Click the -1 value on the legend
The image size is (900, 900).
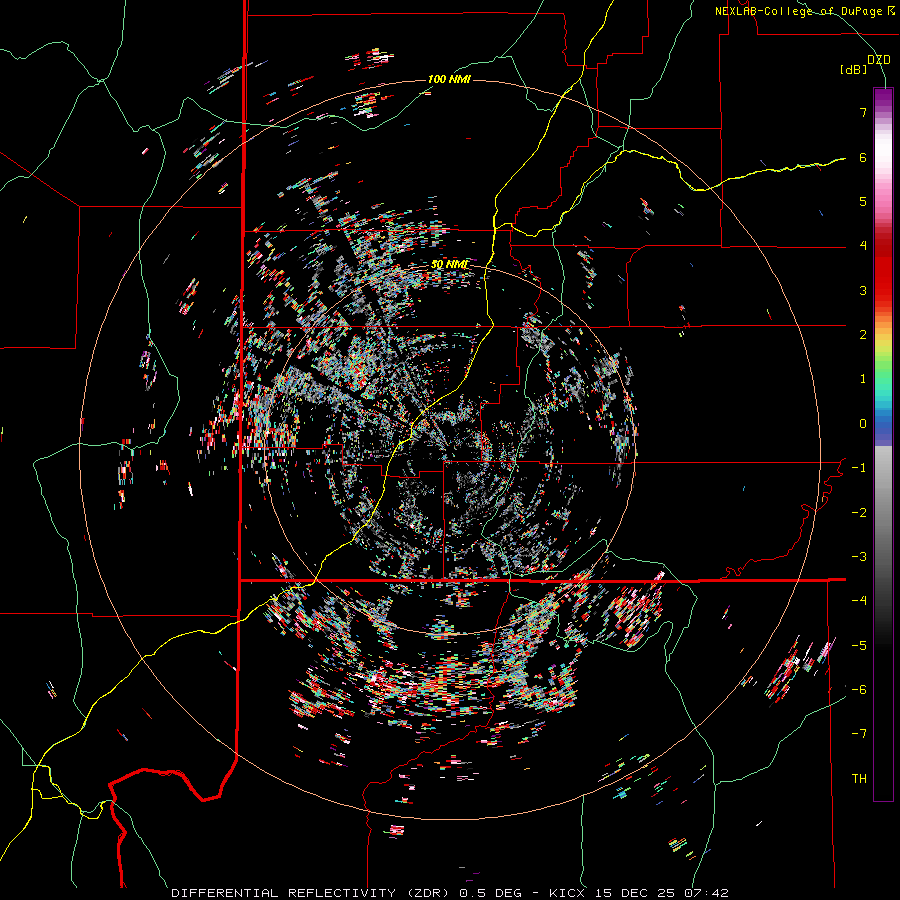tap(859, 468)
